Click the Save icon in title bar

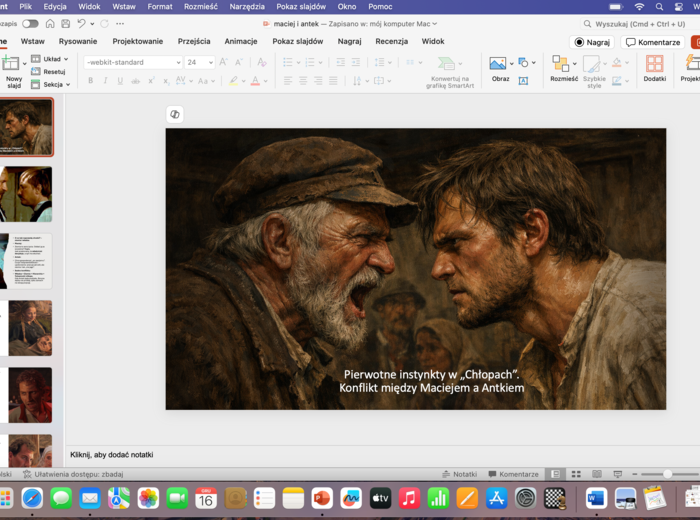tap(65, 23)
